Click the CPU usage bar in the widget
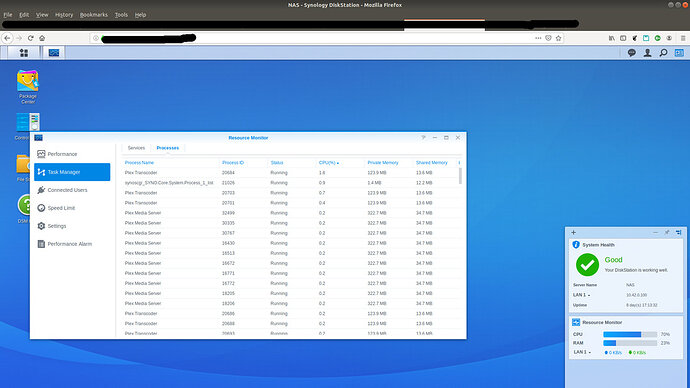This screenshot has height=388, width=690. (x=630, y=334)
